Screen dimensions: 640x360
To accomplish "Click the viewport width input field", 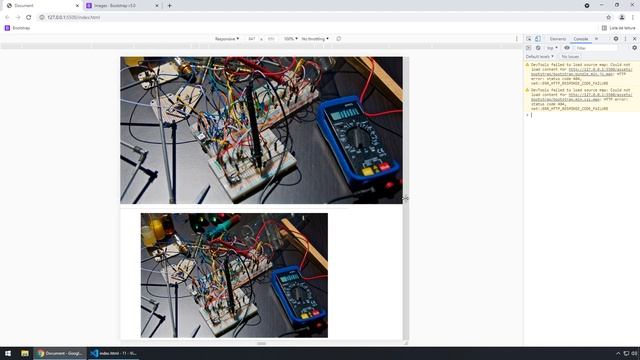I will [x=252, y=39].
